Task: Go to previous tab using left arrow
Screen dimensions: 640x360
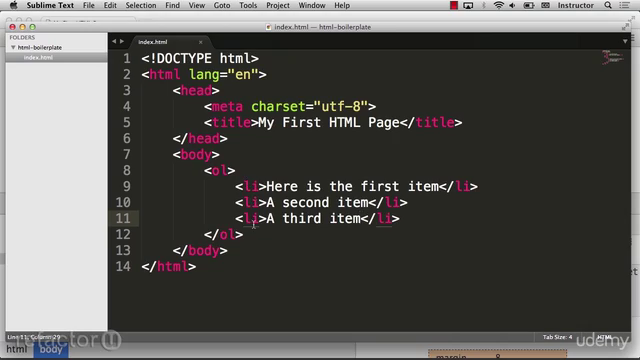Action: 114,41
